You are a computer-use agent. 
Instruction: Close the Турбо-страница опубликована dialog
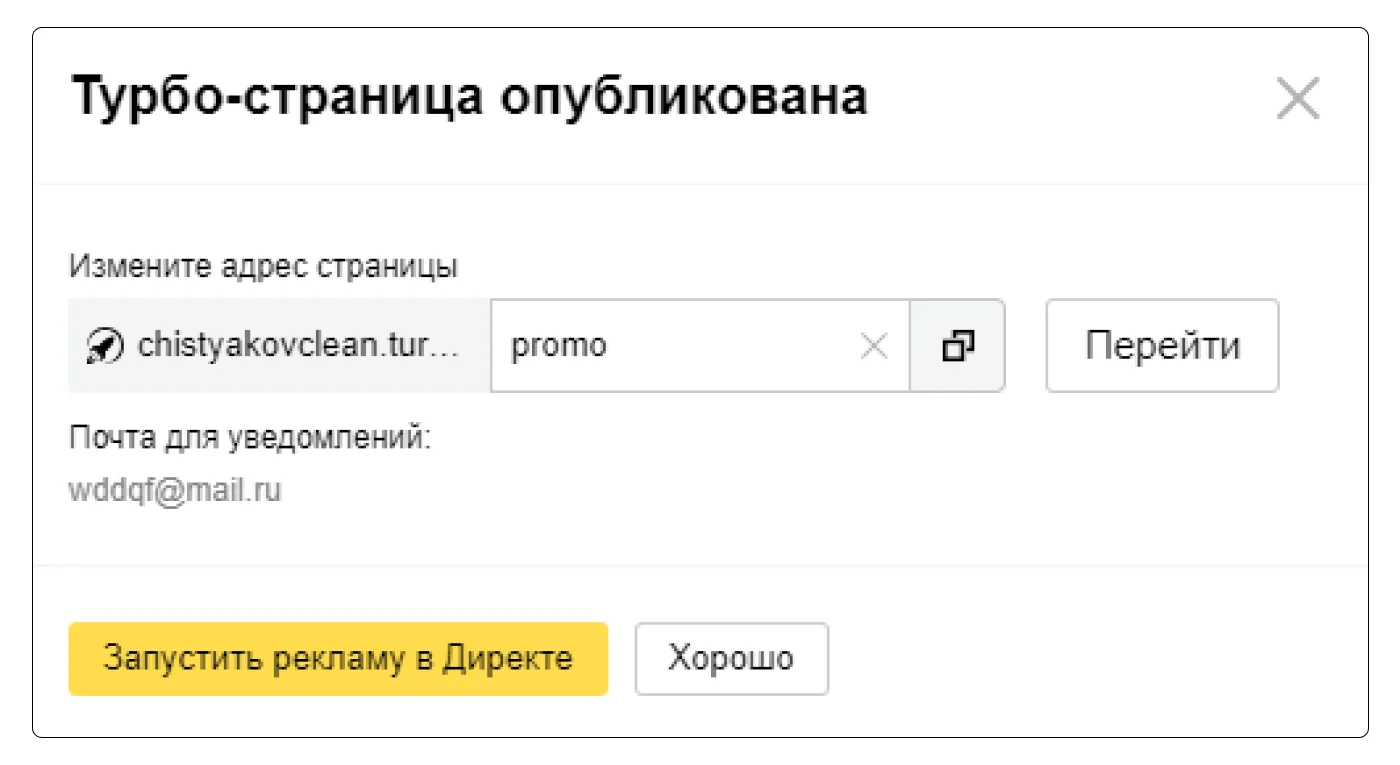(x=1298, y=99)
